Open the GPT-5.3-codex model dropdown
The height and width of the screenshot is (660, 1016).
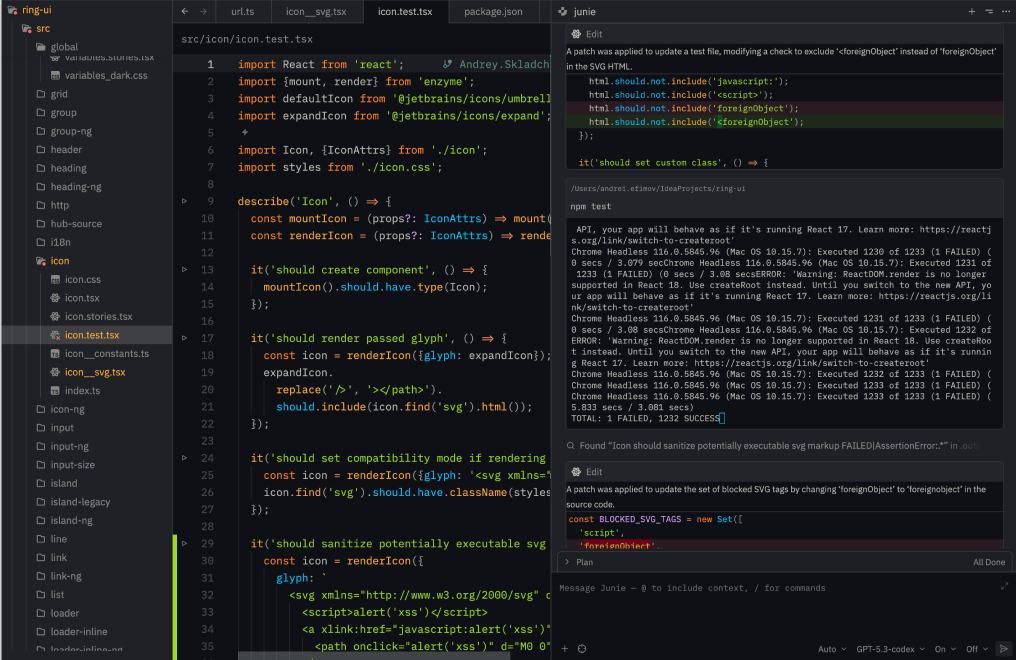pos(890,648)
